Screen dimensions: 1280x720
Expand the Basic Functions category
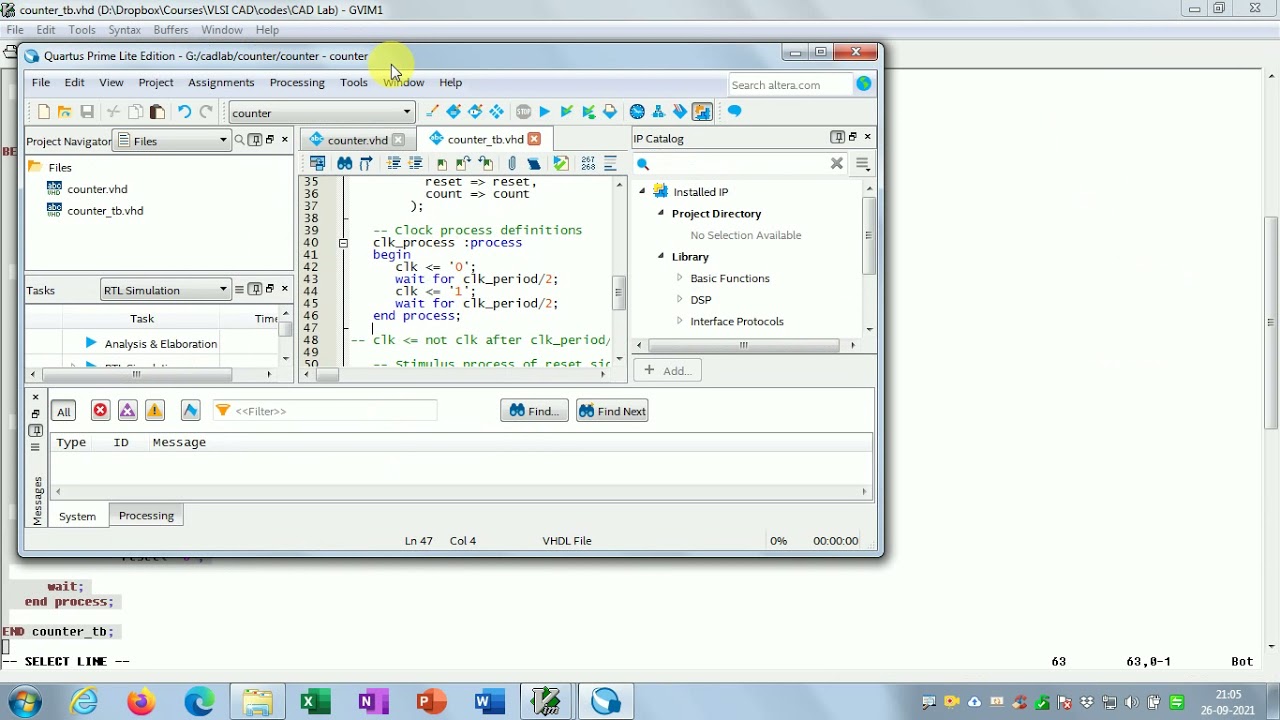tap(679, 278)
